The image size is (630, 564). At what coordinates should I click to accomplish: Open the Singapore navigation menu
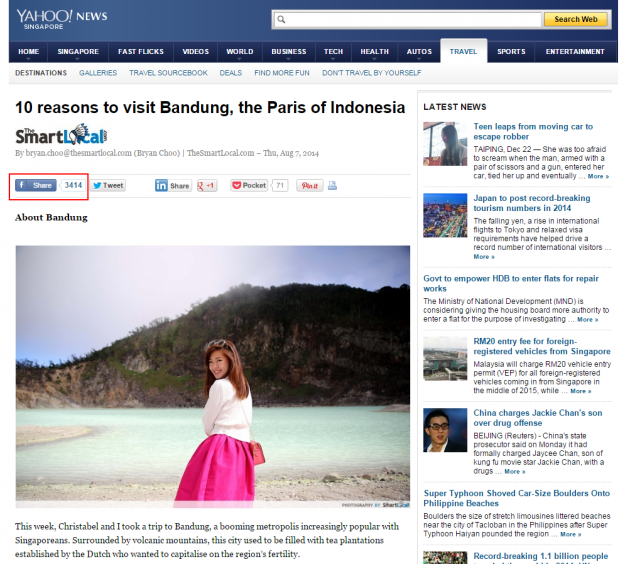tap(78, 52)
